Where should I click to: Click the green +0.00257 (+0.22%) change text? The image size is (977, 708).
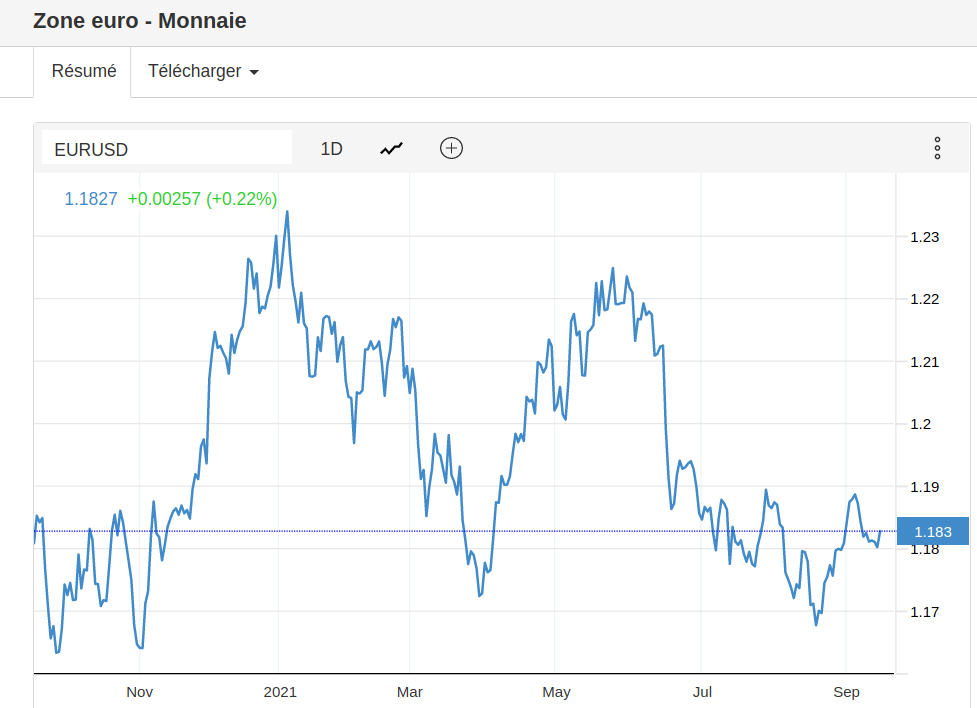[202, 199]
